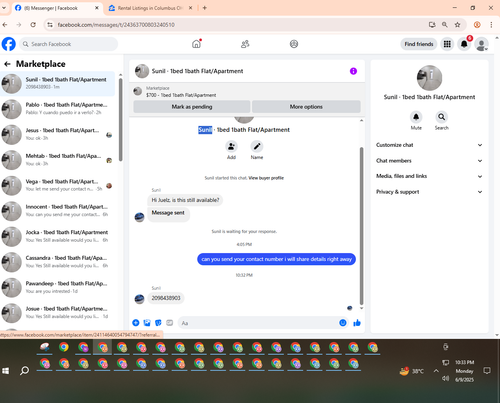The width and height of the screenshot is (500, 403).
Task: Open Jesus conversation in chat list
Action: (58, 134)
